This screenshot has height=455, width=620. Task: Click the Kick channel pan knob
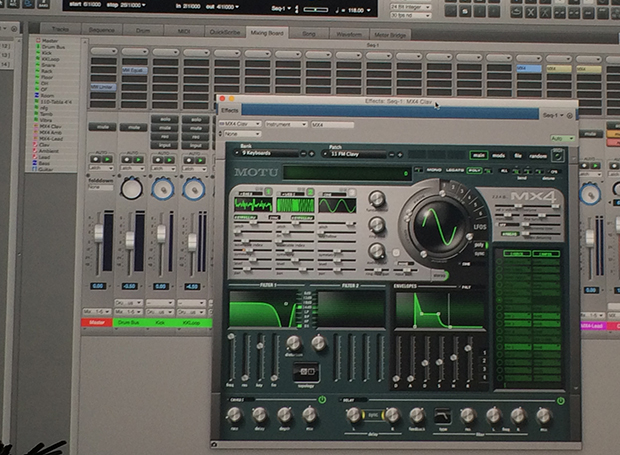pos(163,189)
